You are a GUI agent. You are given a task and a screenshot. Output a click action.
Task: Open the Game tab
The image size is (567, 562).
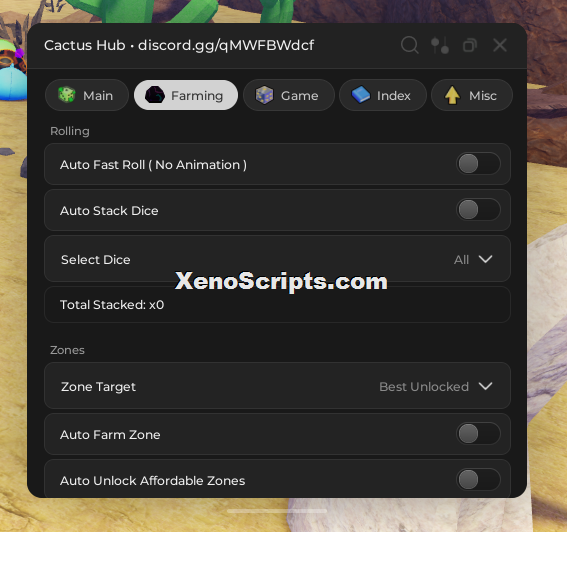pos(289,95)
